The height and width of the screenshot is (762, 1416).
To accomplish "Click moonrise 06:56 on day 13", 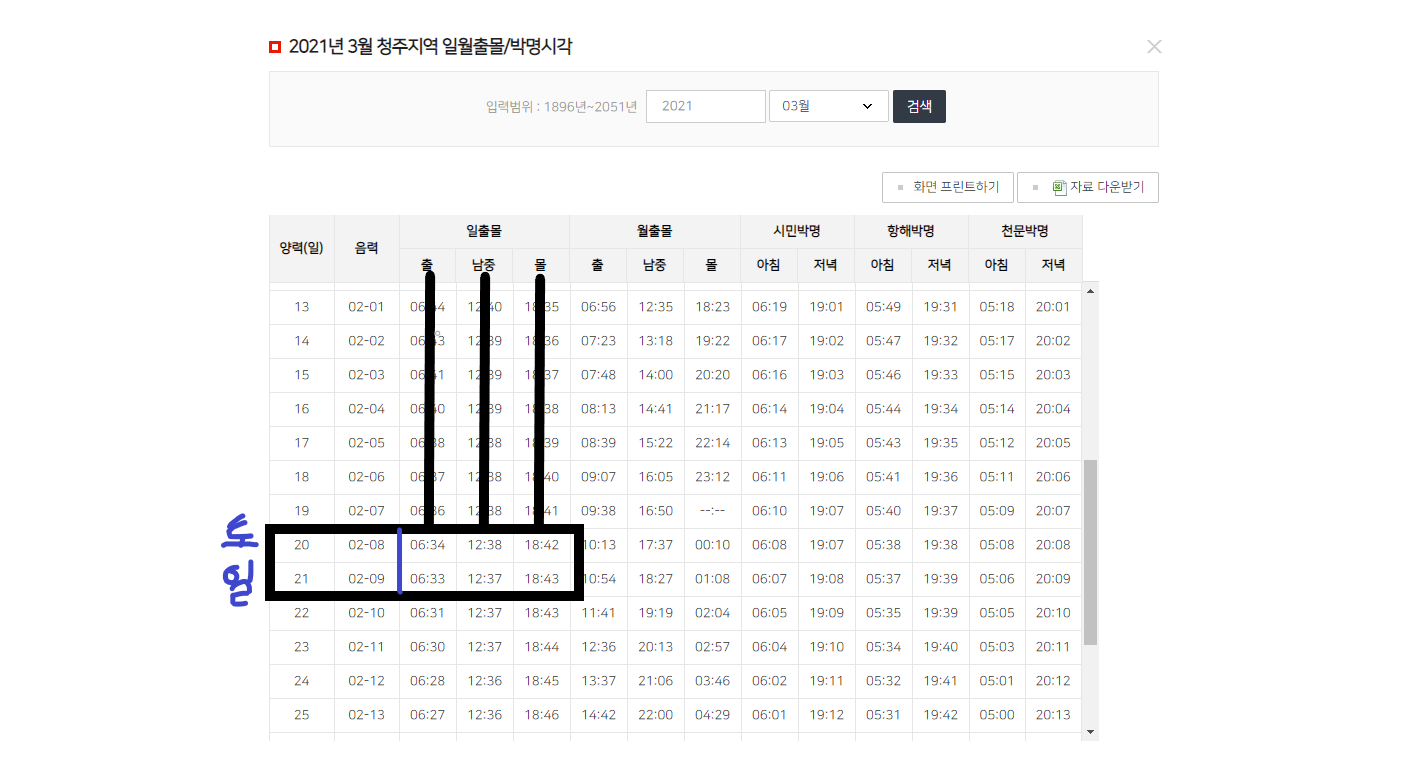I will tap(598, 307).
